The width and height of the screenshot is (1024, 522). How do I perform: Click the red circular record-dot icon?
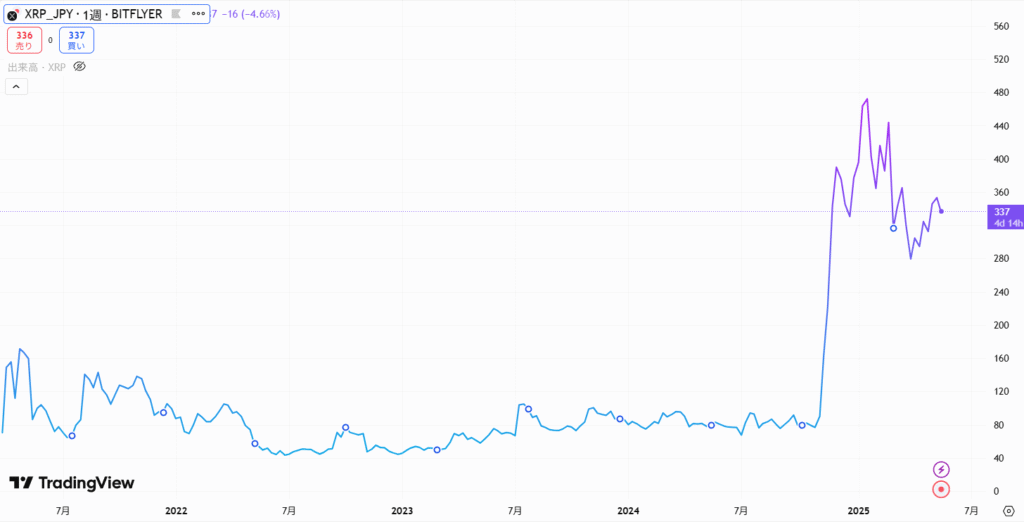(x=941, y=489)
